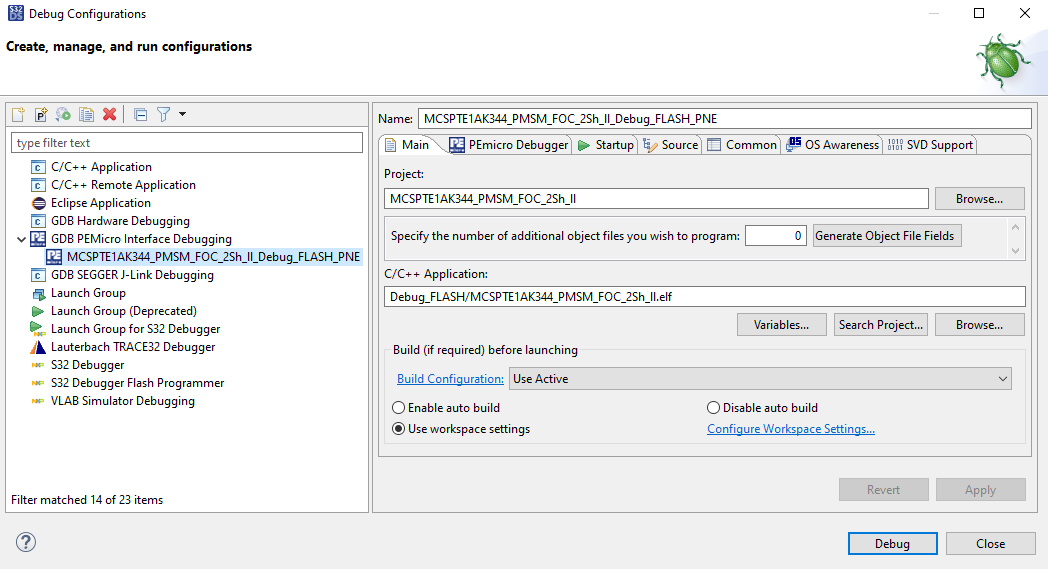Screen dimensions: 1048x569
Task: Click the funnel Filter icon
Action: (x=163, y=115)
